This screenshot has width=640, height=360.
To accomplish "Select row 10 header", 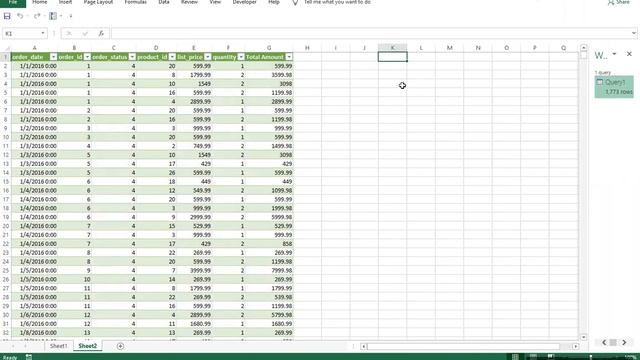I will [x=5, y=137].
